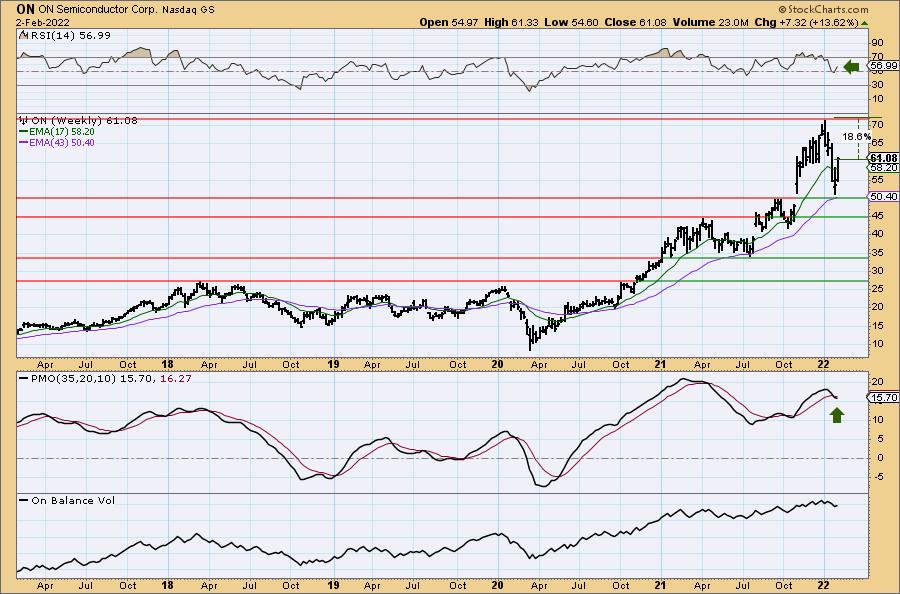Click the Close 61.08 header value
This screenshot has height=594, width=900.
coord(634,22)
